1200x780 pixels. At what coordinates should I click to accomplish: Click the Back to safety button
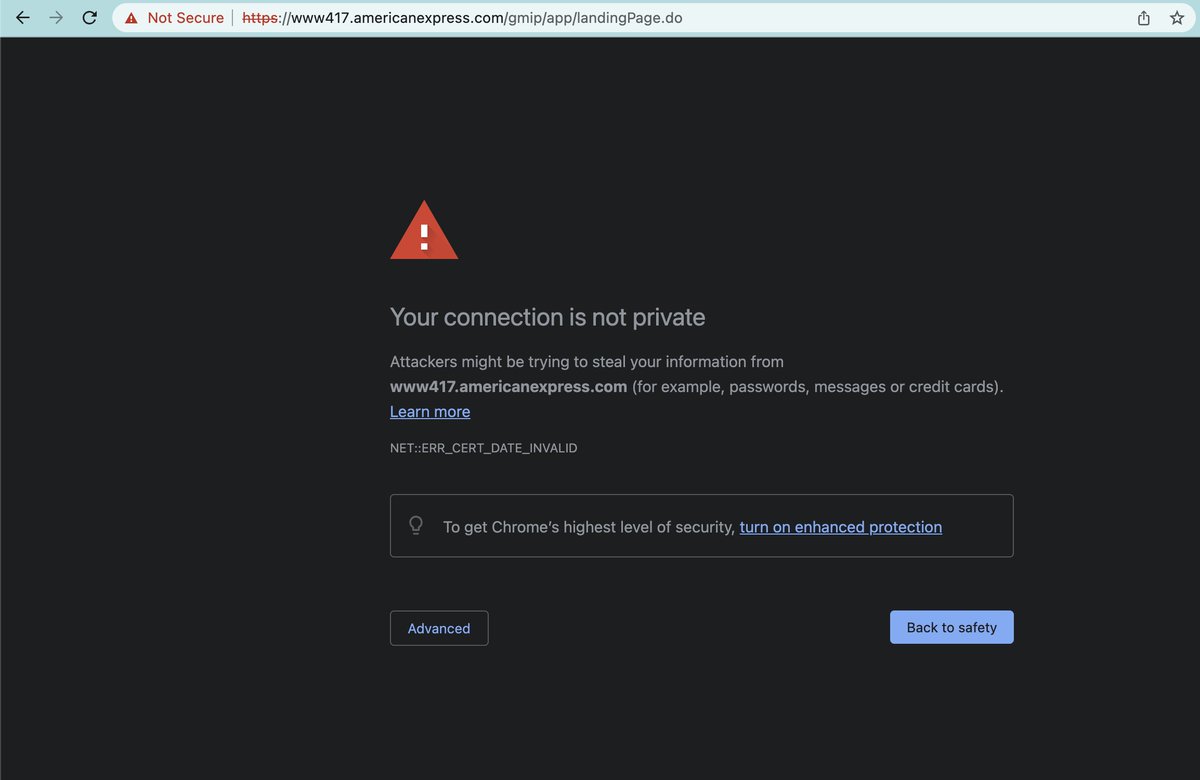tap(952, 627)
